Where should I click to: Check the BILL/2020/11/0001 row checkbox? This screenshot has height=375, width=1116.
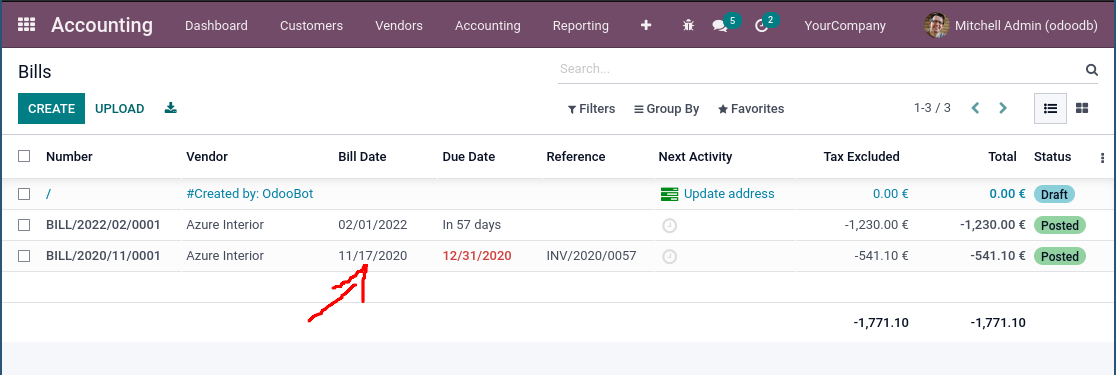click(24, 255)
